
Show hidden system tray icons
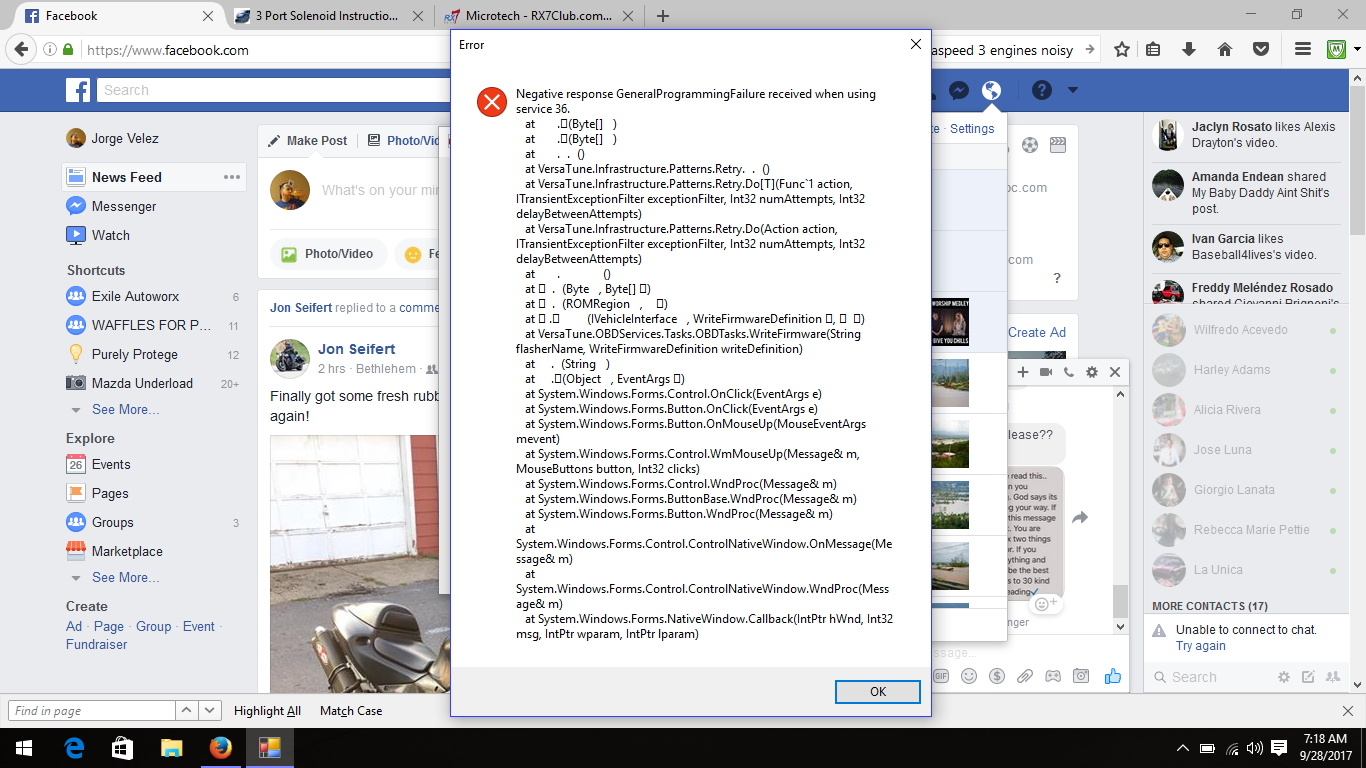(x=1183, y=748)
